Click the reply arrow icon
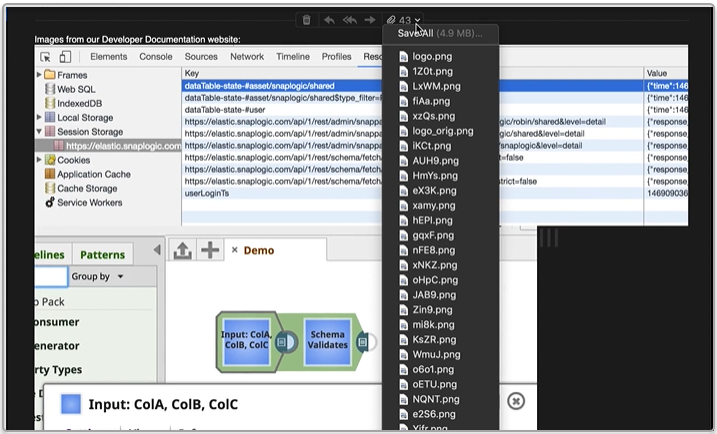This screenshot has width=717, height=434. click(329, 20)
